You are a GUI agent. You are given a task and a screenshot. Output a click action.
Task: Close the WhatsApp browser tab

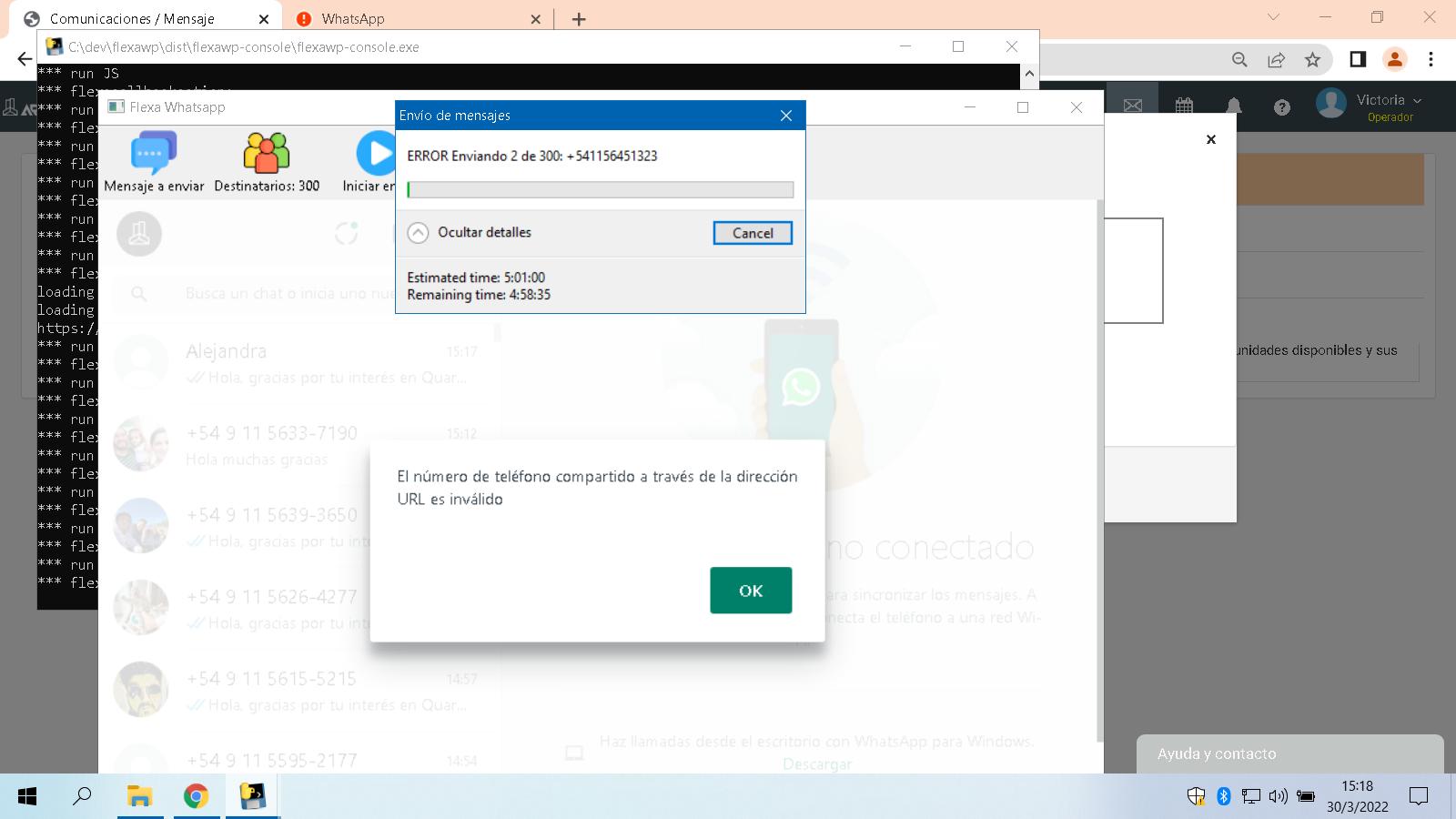535,19
